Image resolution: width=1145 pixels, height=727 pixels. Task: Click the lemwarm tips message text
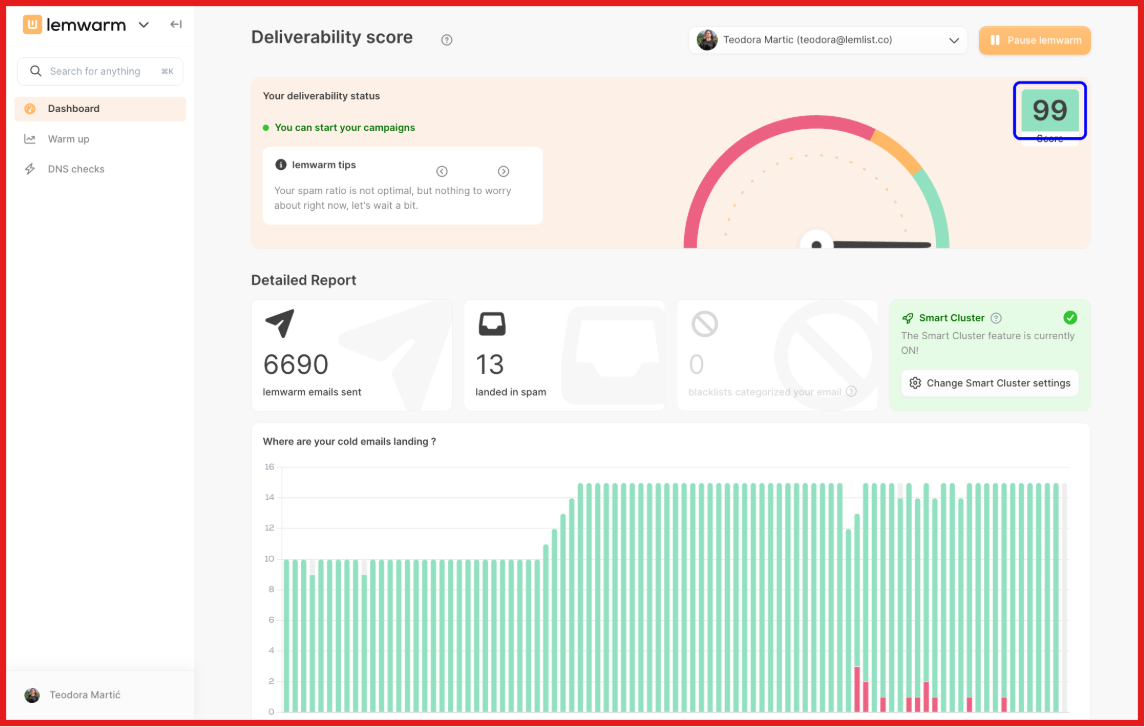pyautogui.click(x=392, y=198)
